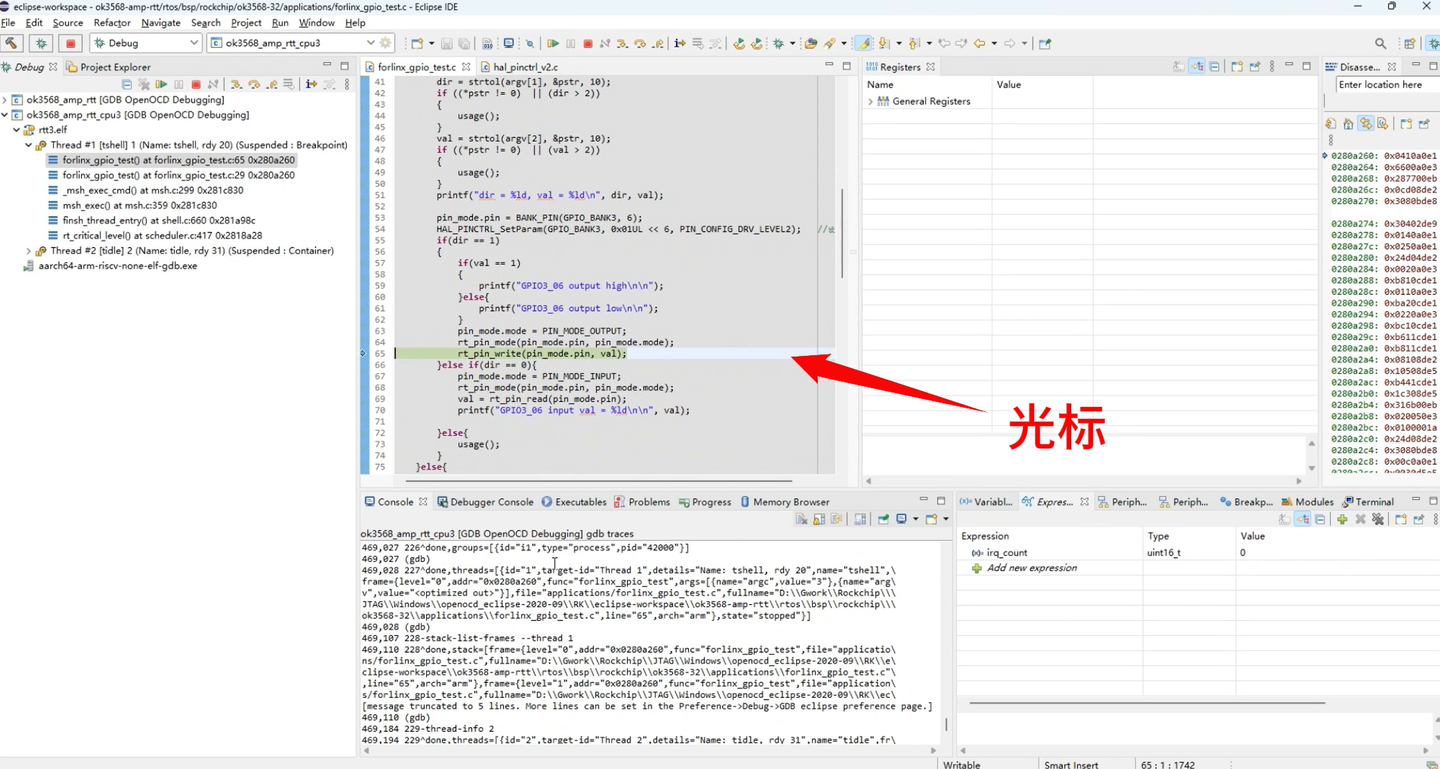Stop the launch using the red square launch bar button
1440x769 pixels.
[70, 43]
